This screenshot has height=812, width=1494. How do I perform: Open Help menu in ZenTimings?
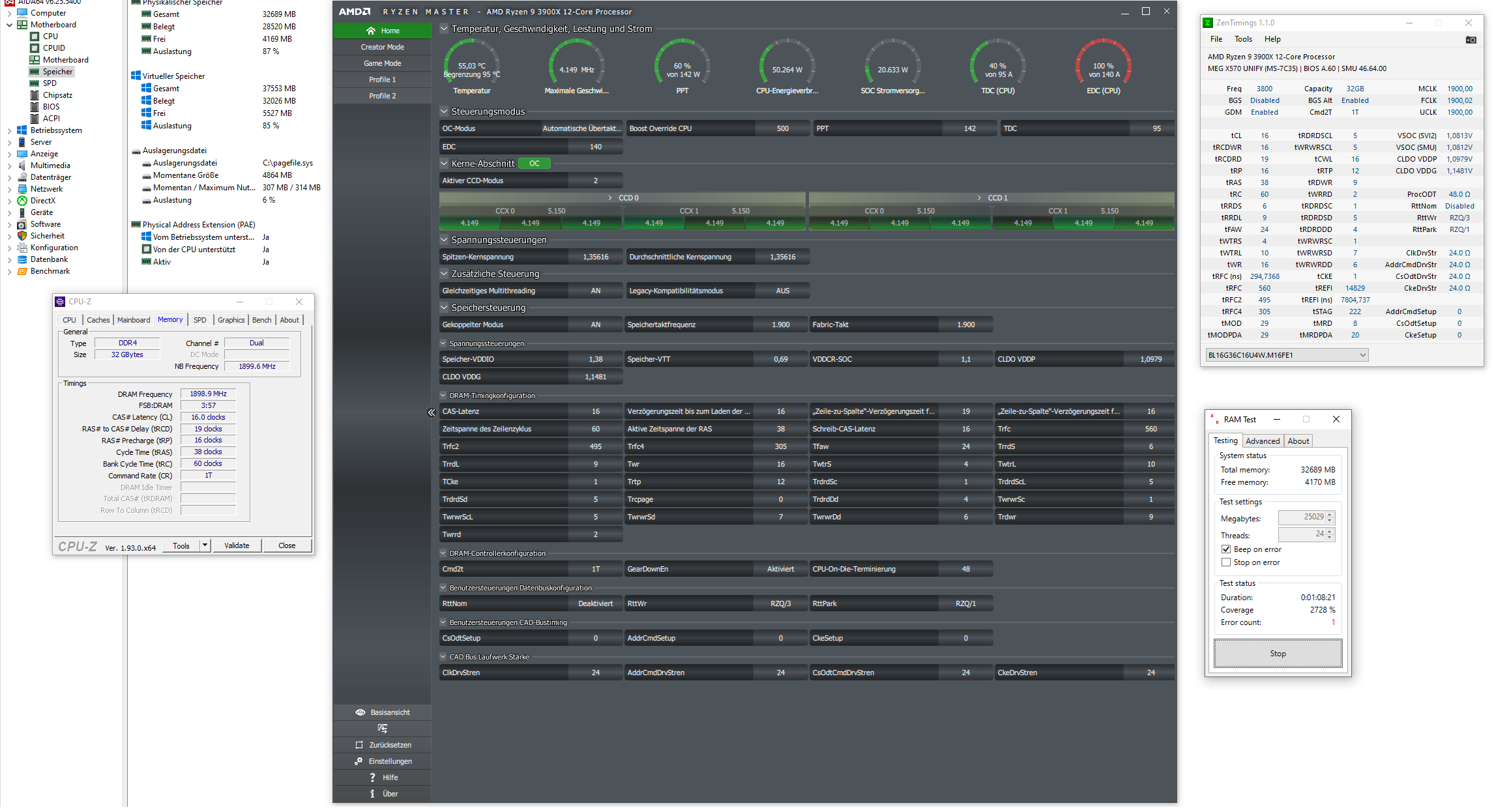tap(1272, 39)
